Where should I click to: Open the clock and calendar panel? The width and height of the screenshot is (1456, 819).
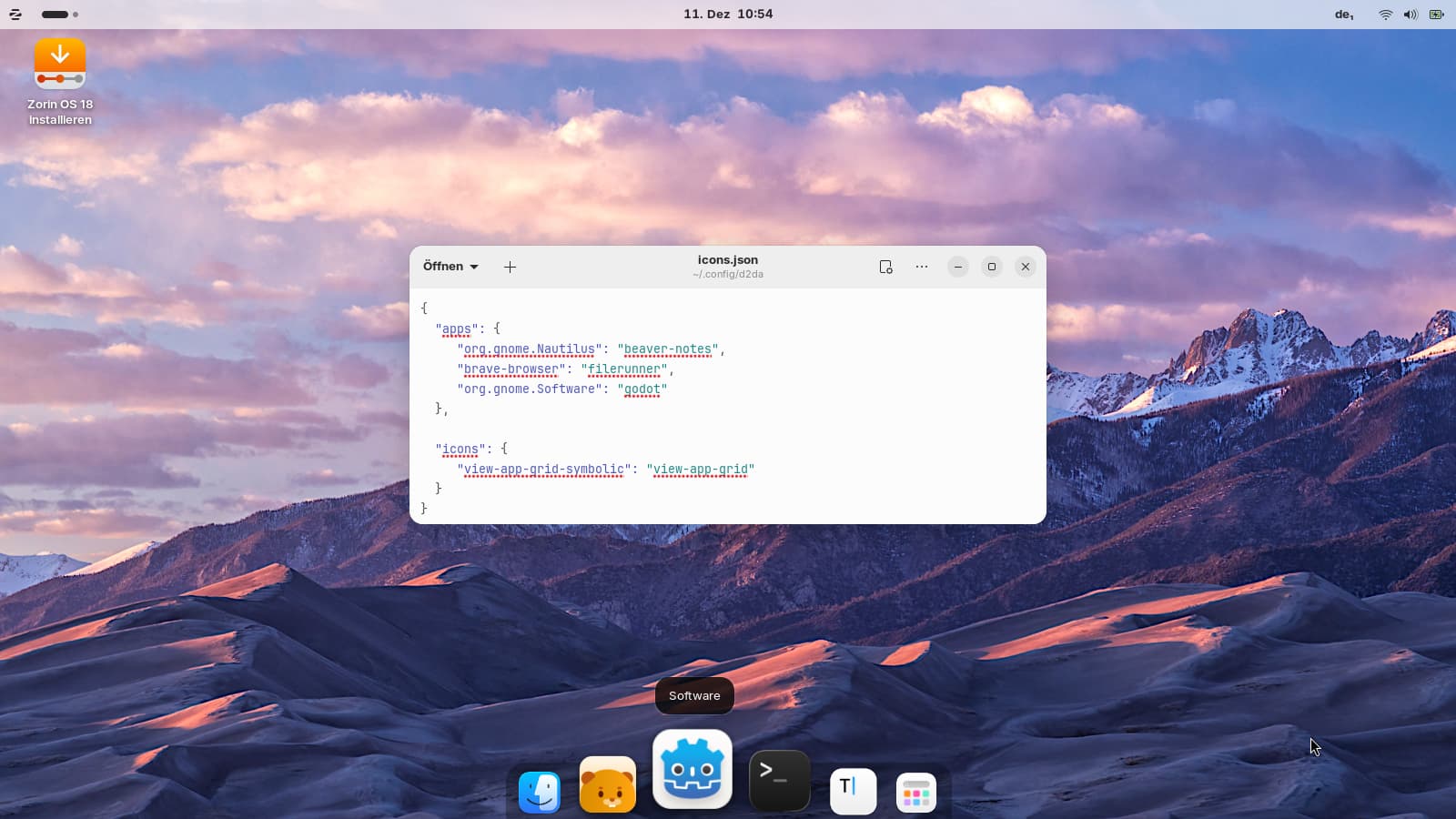pos(728,15)
